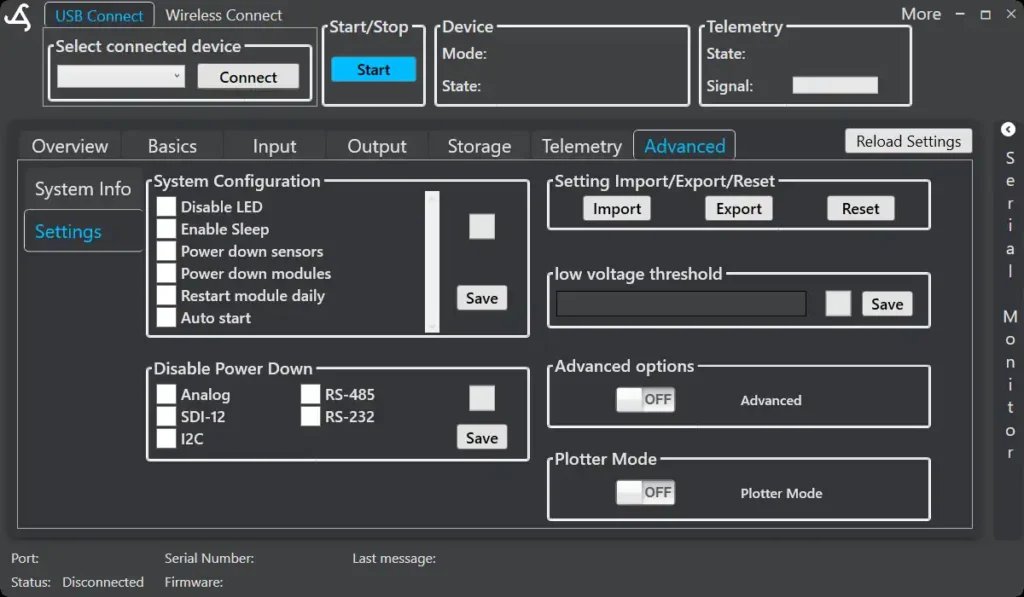The height and width of the screenshot is (597, 1024).
Task: Select the Wireless Connect tab
Action: click(223, 15)
